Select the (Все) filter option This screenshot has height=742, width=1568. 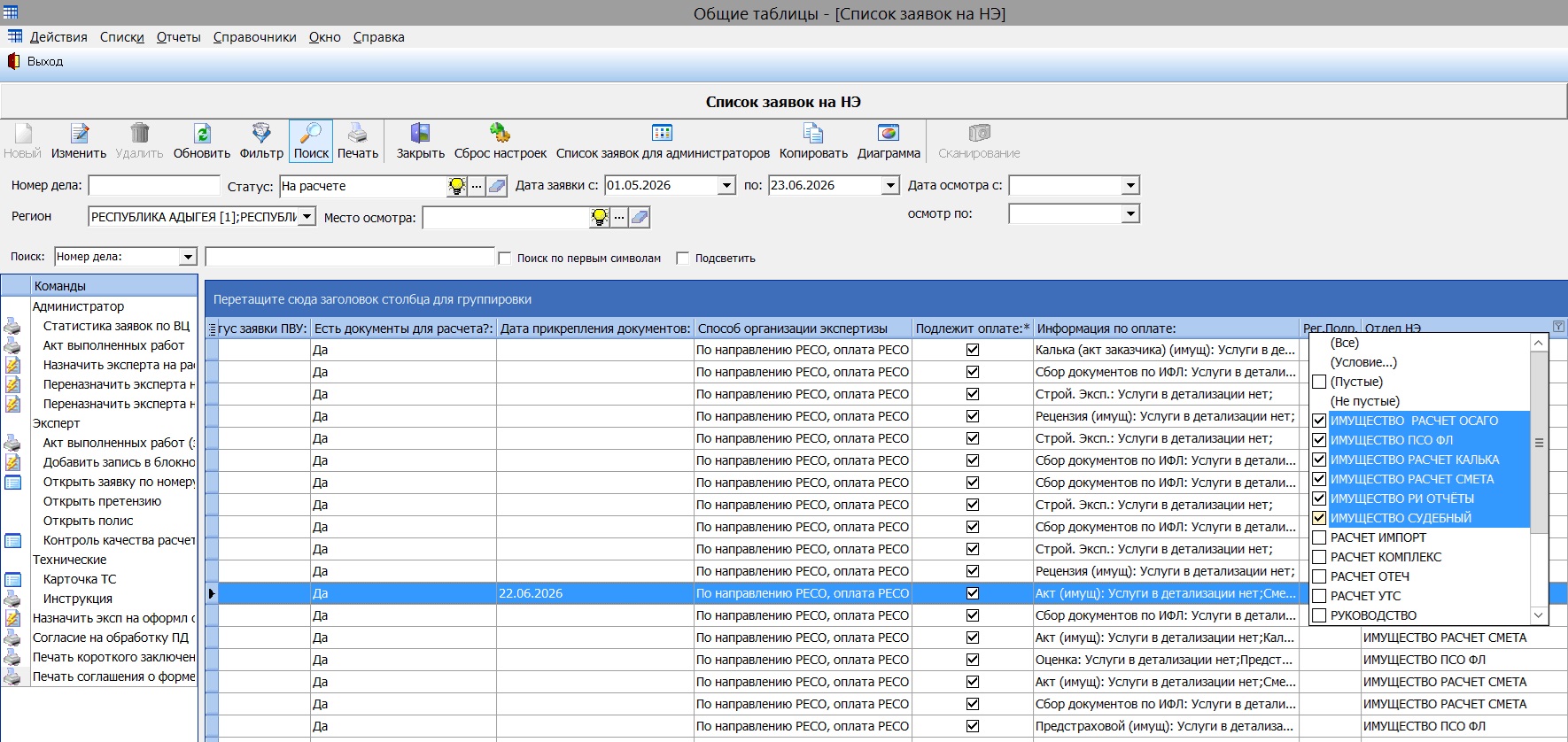click(x=1345, y=343)
